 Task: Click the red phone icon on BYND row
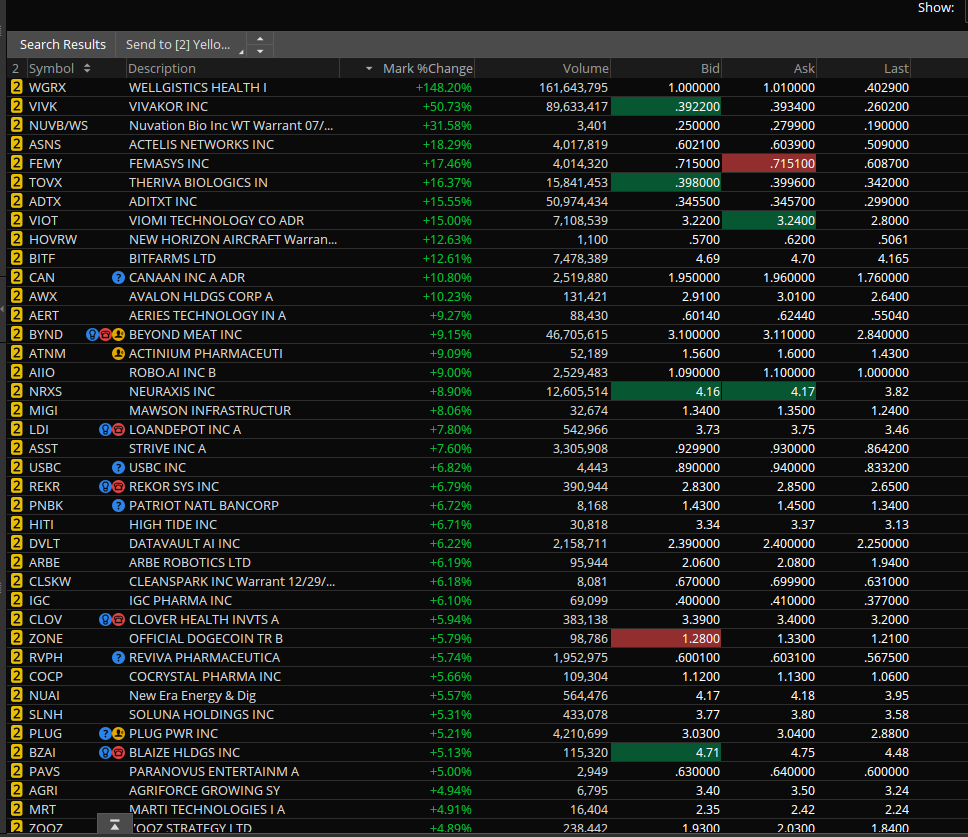[x=105, y=335]
